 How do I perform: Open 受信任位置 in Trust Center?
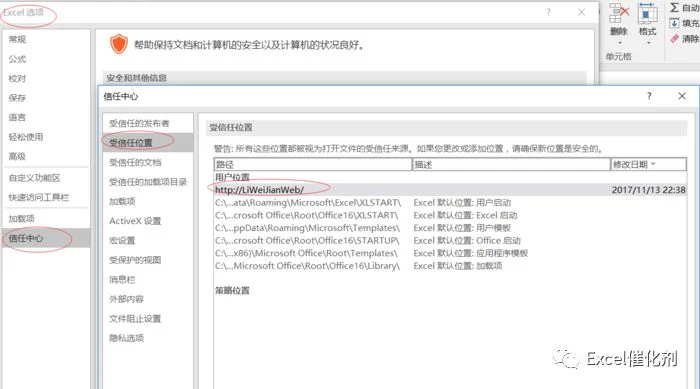click(x=148, y=143)
